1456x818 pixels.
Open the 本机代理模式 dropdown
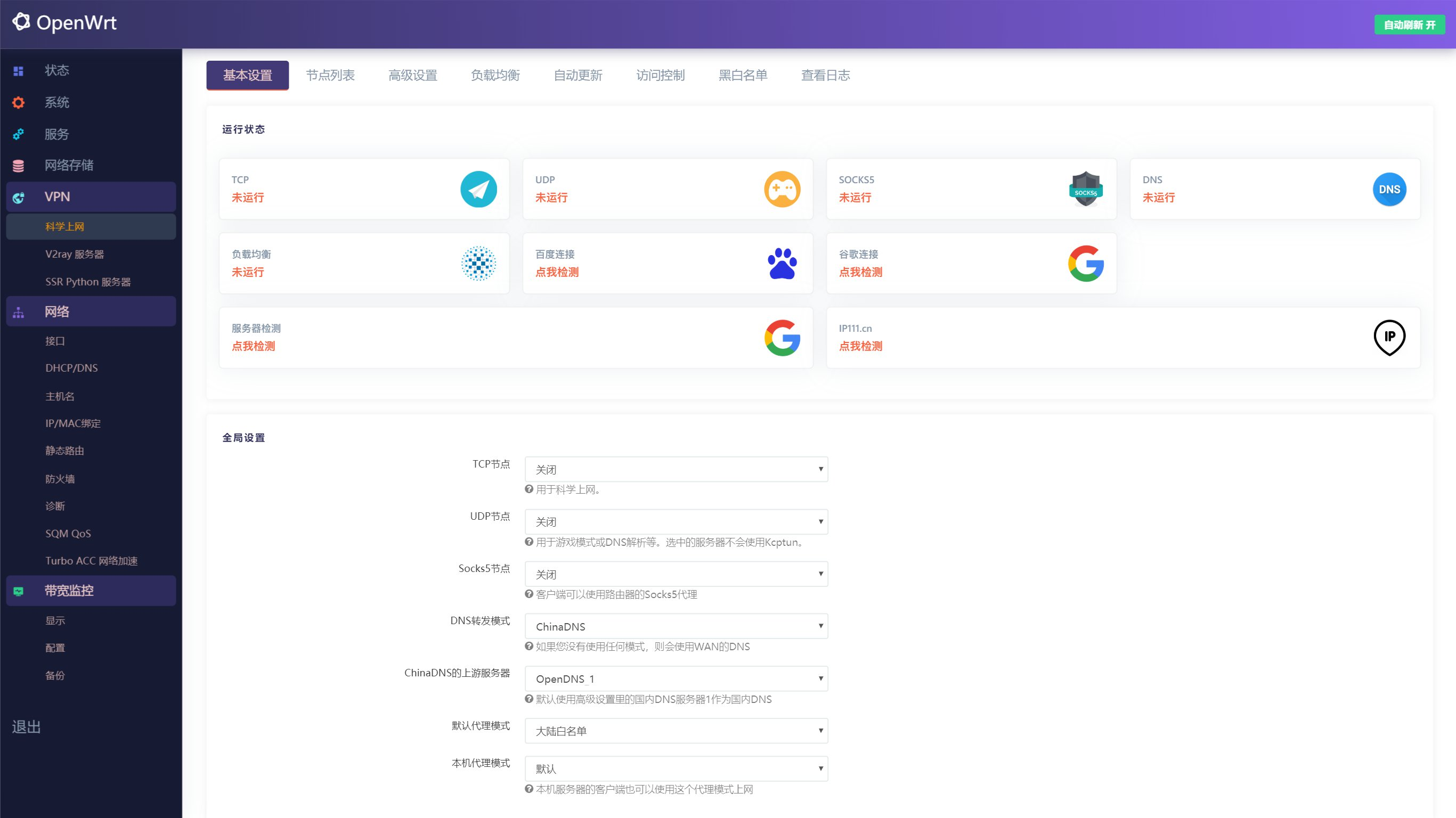677,769
